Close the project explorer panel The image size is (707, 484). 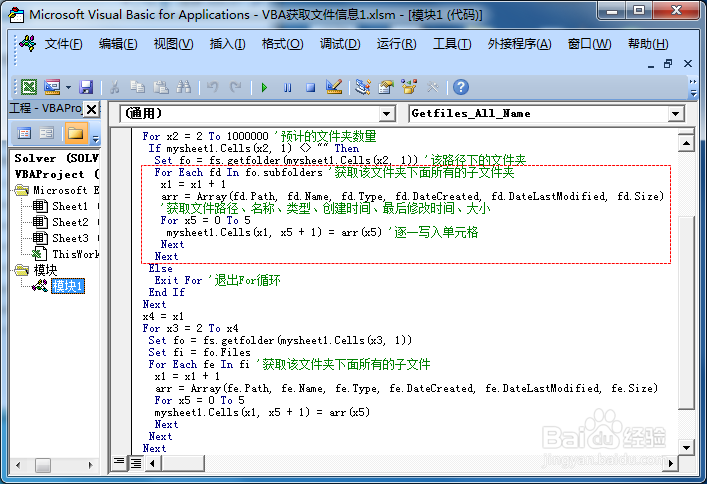pyautogui.click(x=92, y=109)
